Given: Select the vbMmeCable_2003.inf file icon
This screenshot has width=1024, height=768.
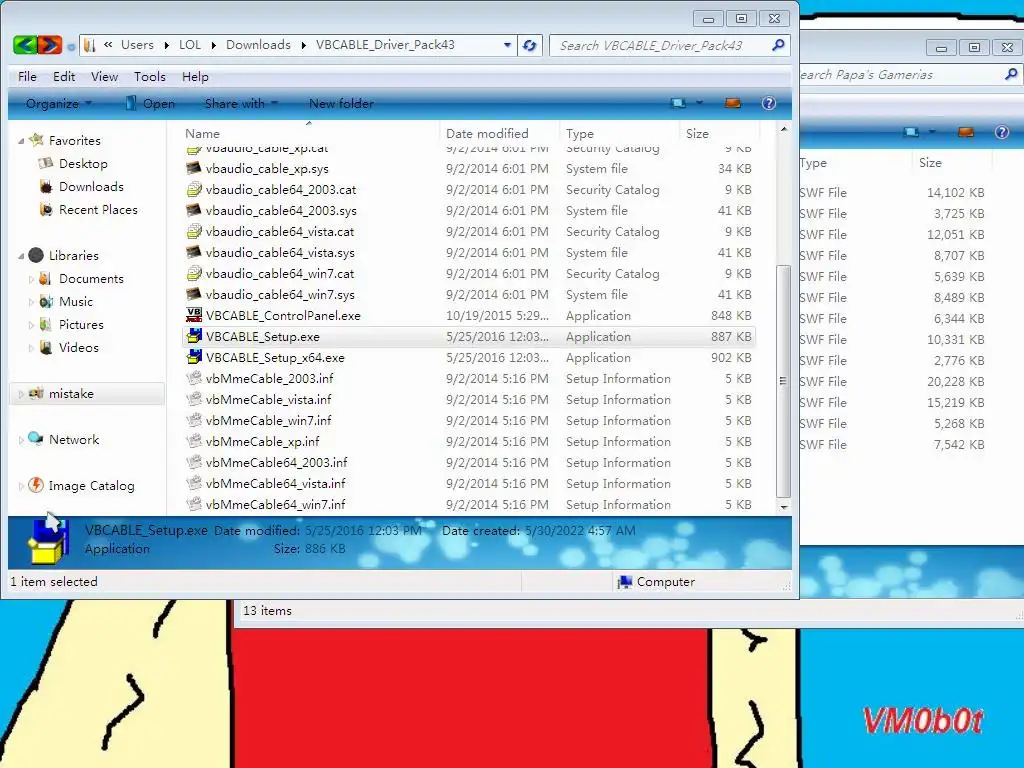Looking at the screenshot, I should pos(194,378).
